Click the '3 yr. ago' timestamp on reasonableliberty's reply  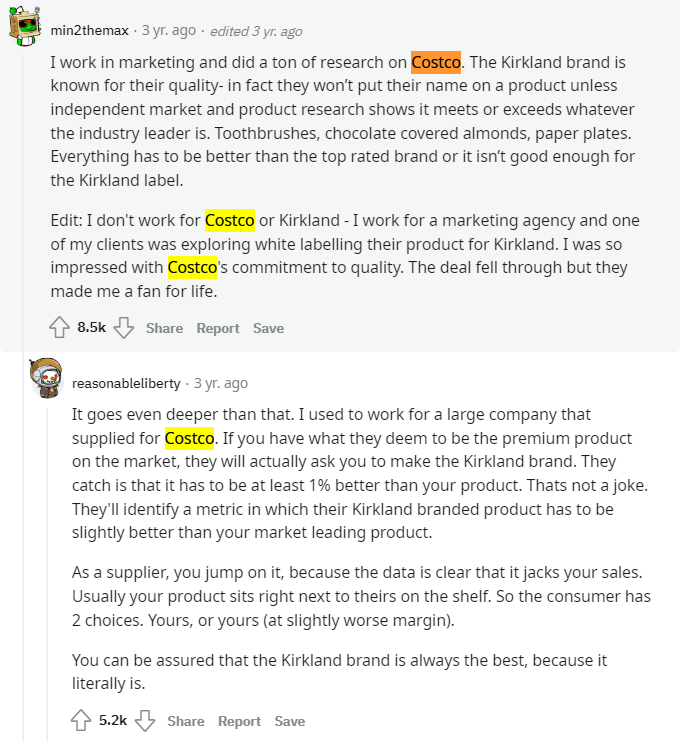(x=221, y=383)
